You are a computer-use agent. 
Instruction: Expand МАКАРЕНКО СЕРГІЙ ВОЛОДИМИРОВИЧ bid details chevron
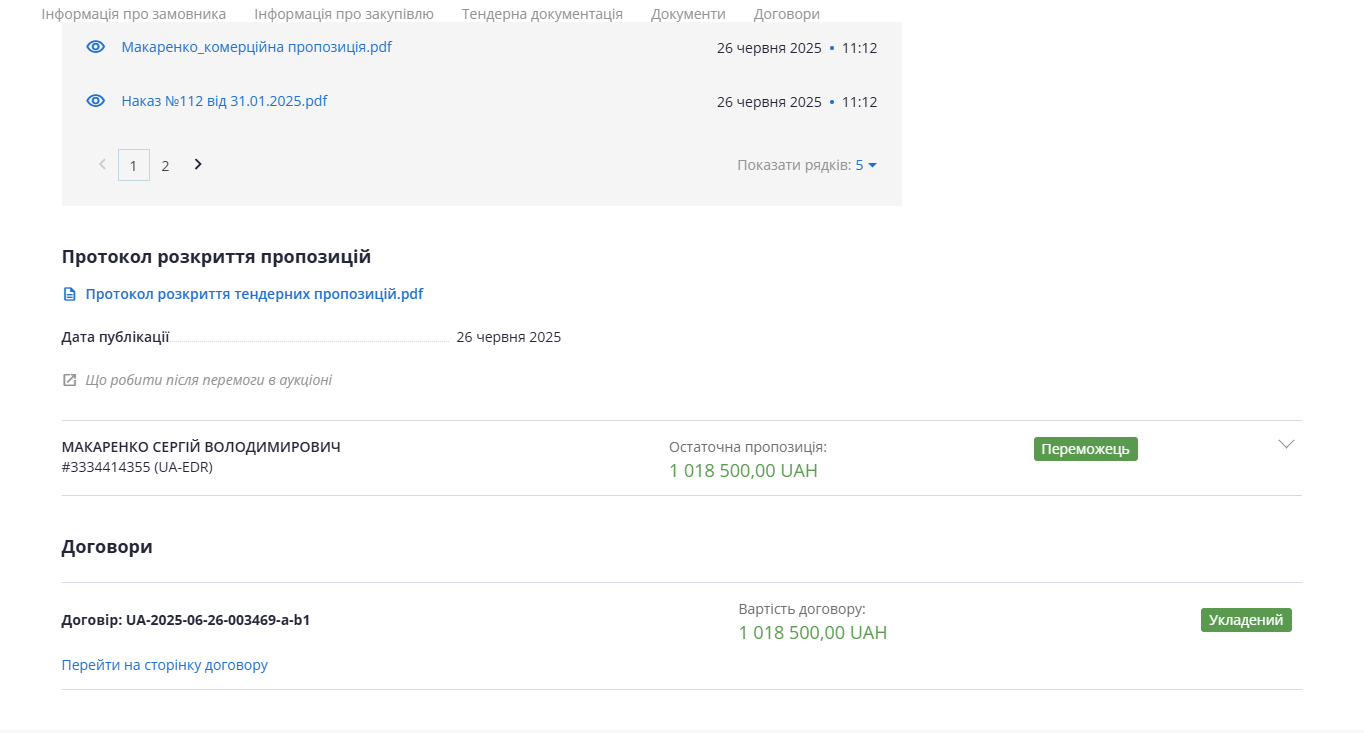[x=1286, y=445]
